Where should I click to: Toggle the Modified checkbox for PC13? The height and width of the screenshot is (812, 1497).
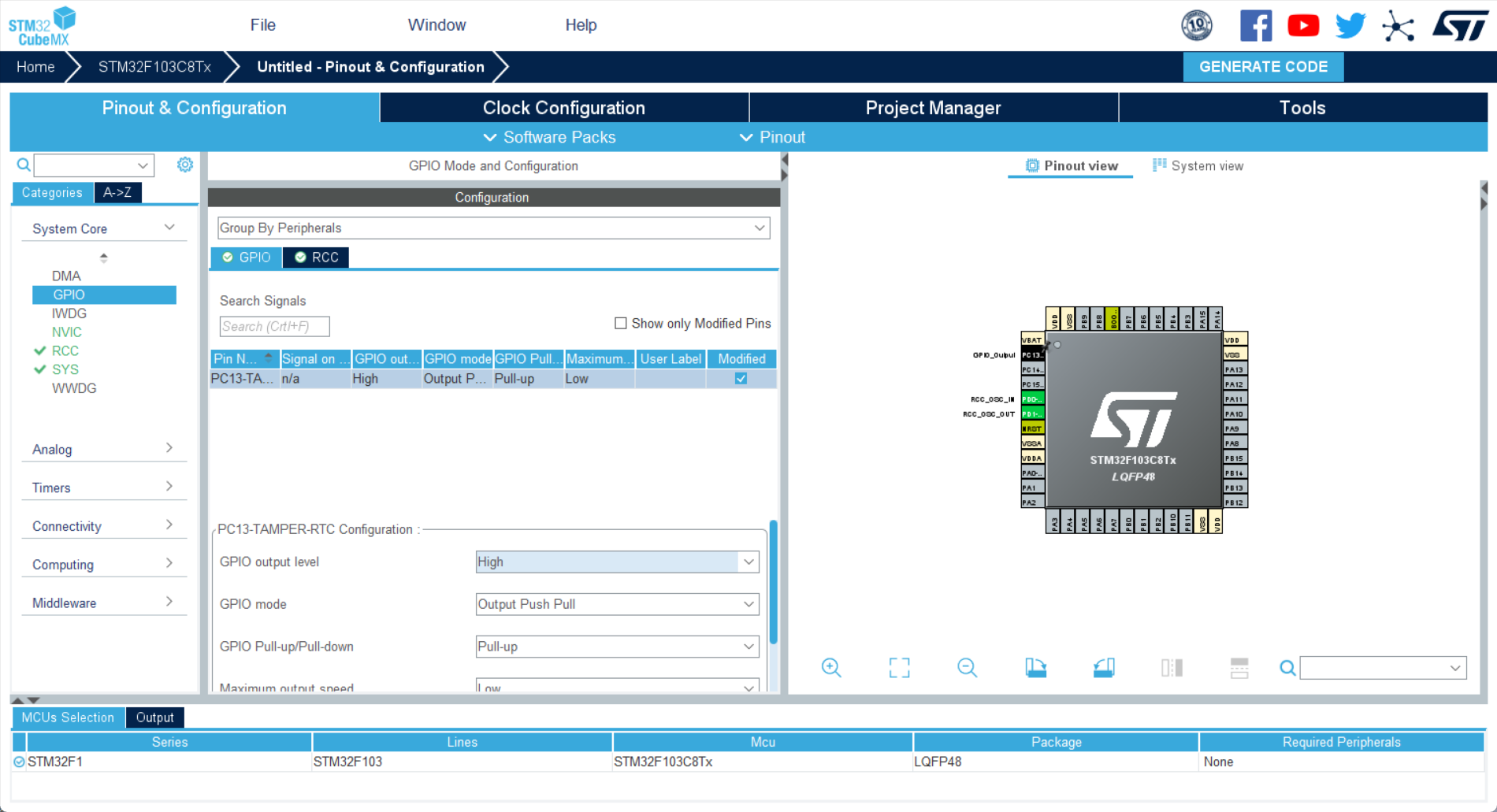pos(741,378)
